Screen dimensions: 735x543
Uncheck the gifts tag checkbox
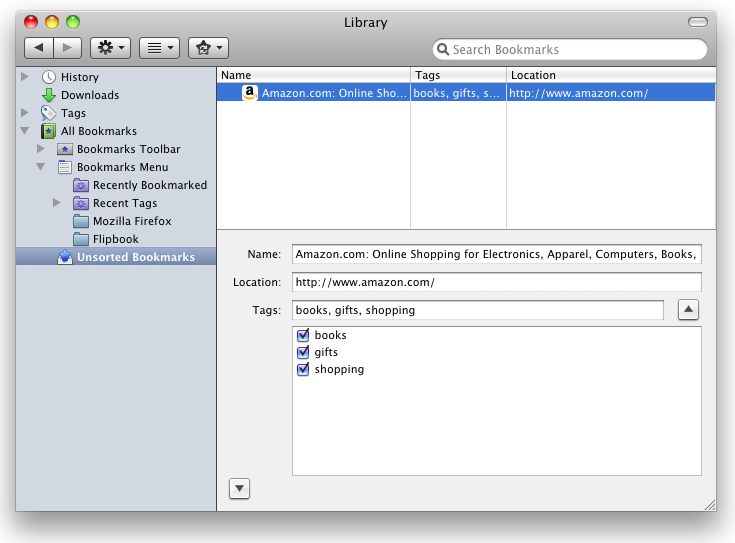point(303,352)
